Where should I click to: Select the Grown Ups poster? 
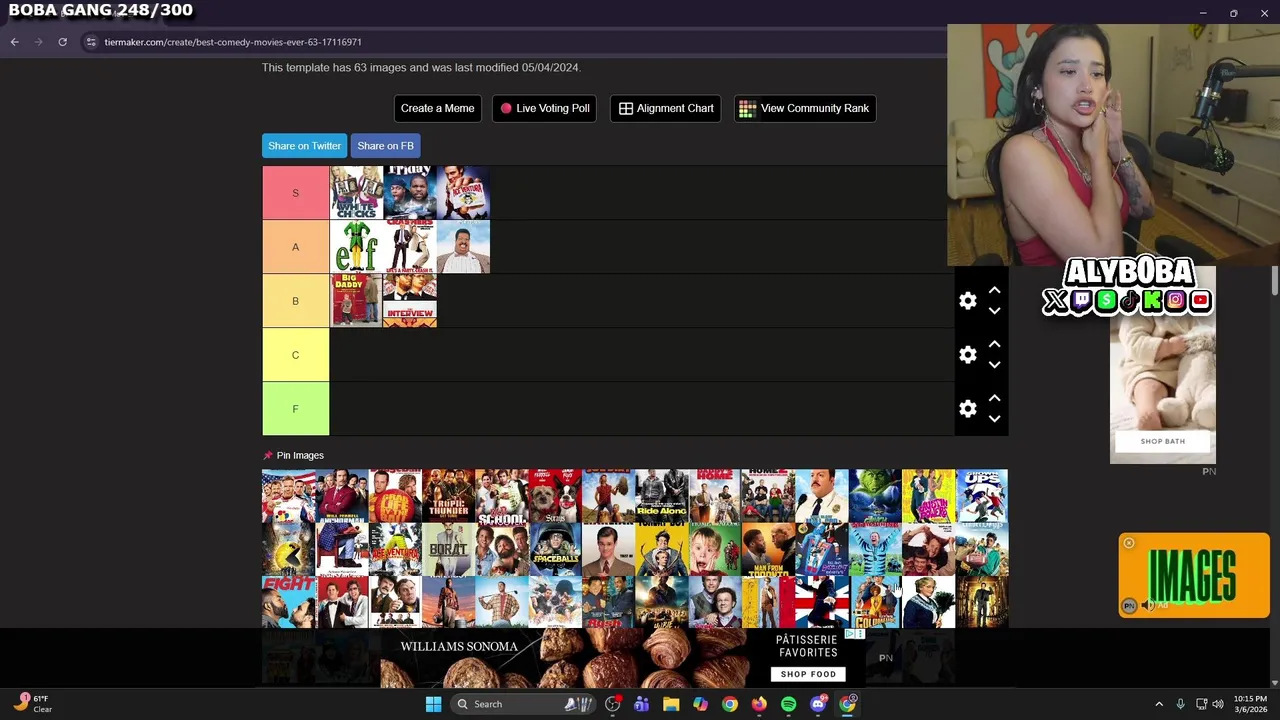coord(982,496)
